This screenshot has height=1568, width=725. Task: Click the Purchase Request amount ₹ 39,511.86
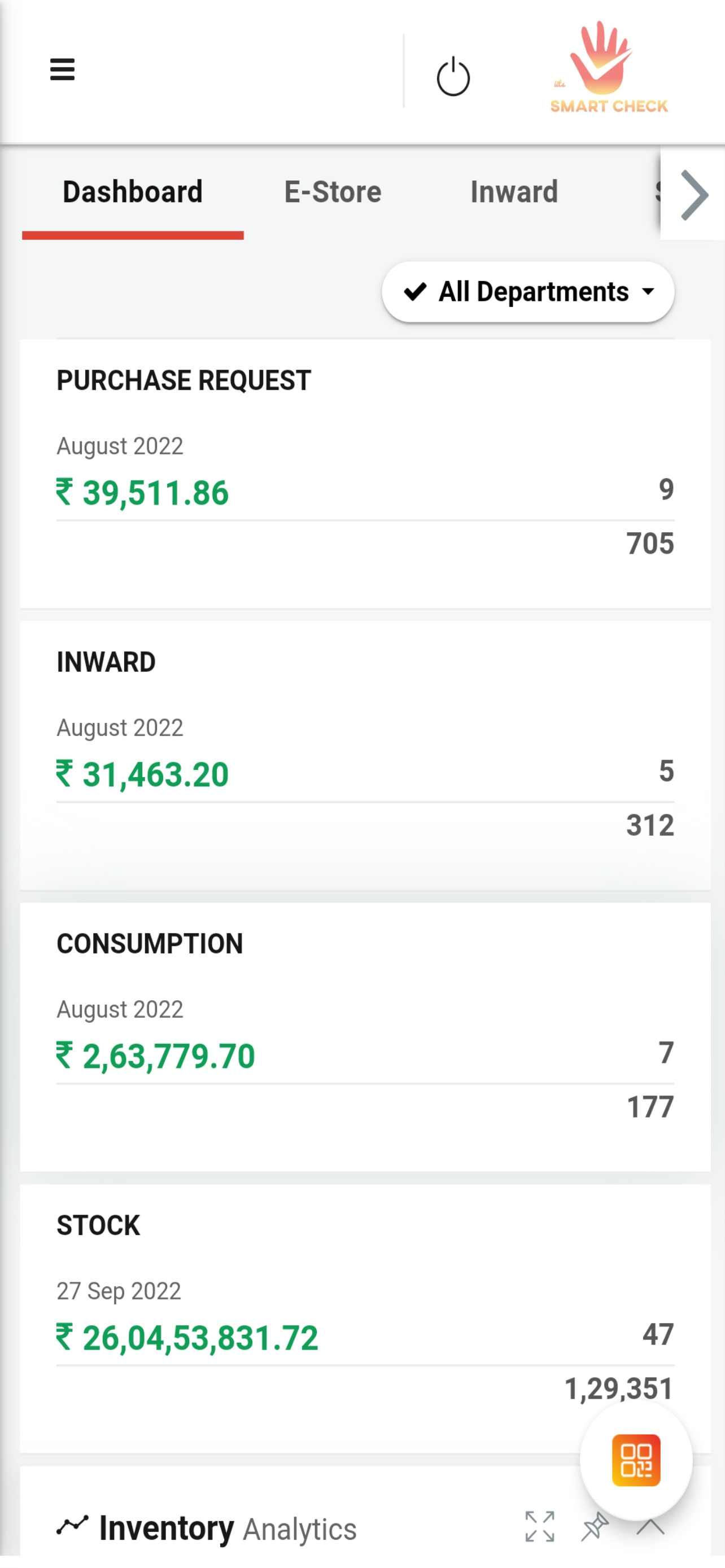tap(142, 492)
